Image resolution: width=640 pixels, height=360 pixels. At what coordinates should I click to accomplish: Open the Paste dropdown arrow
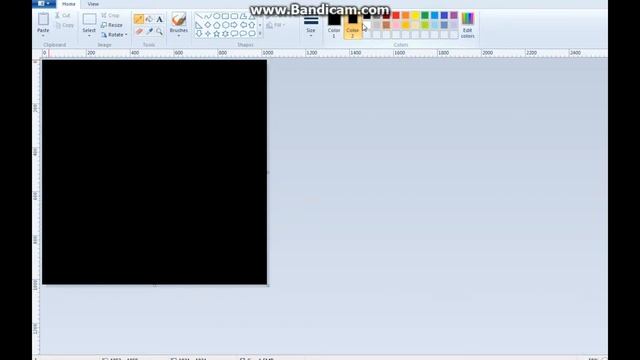pos(43,36)
